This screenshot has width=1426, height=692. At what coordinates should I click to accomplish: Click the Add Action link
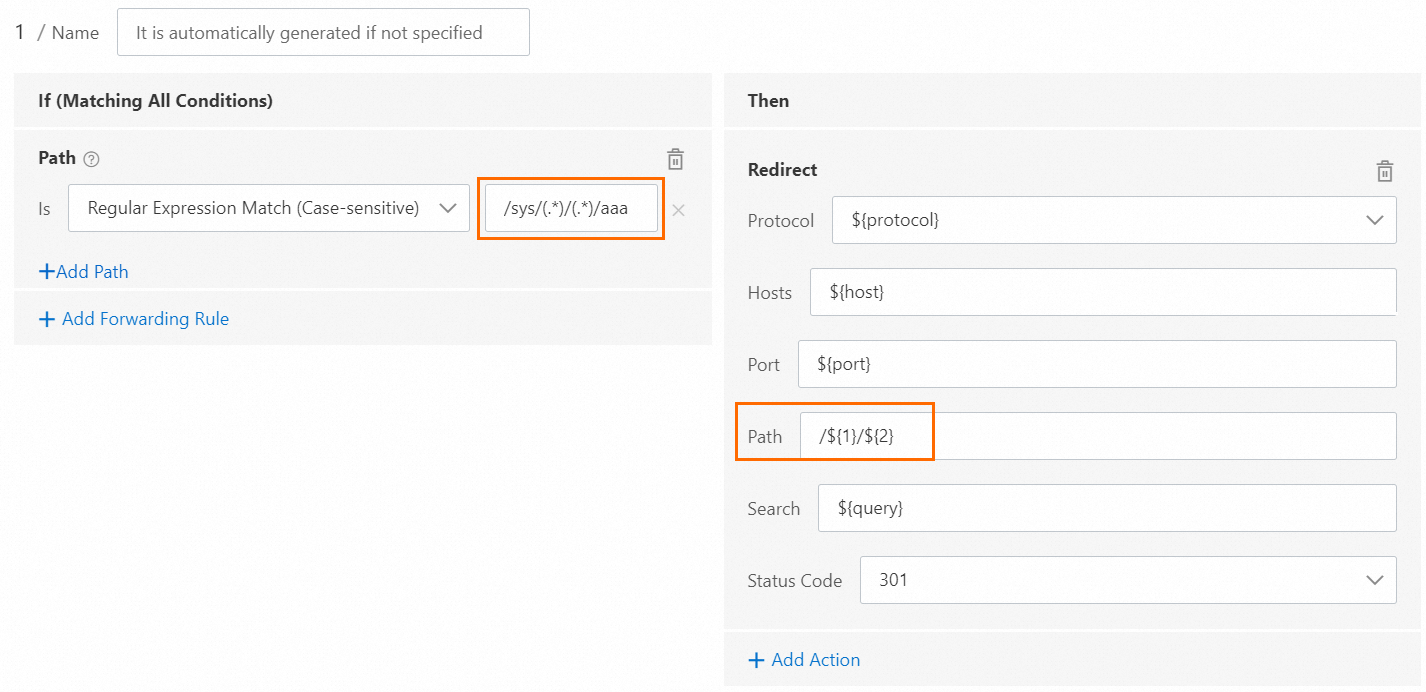815,660
